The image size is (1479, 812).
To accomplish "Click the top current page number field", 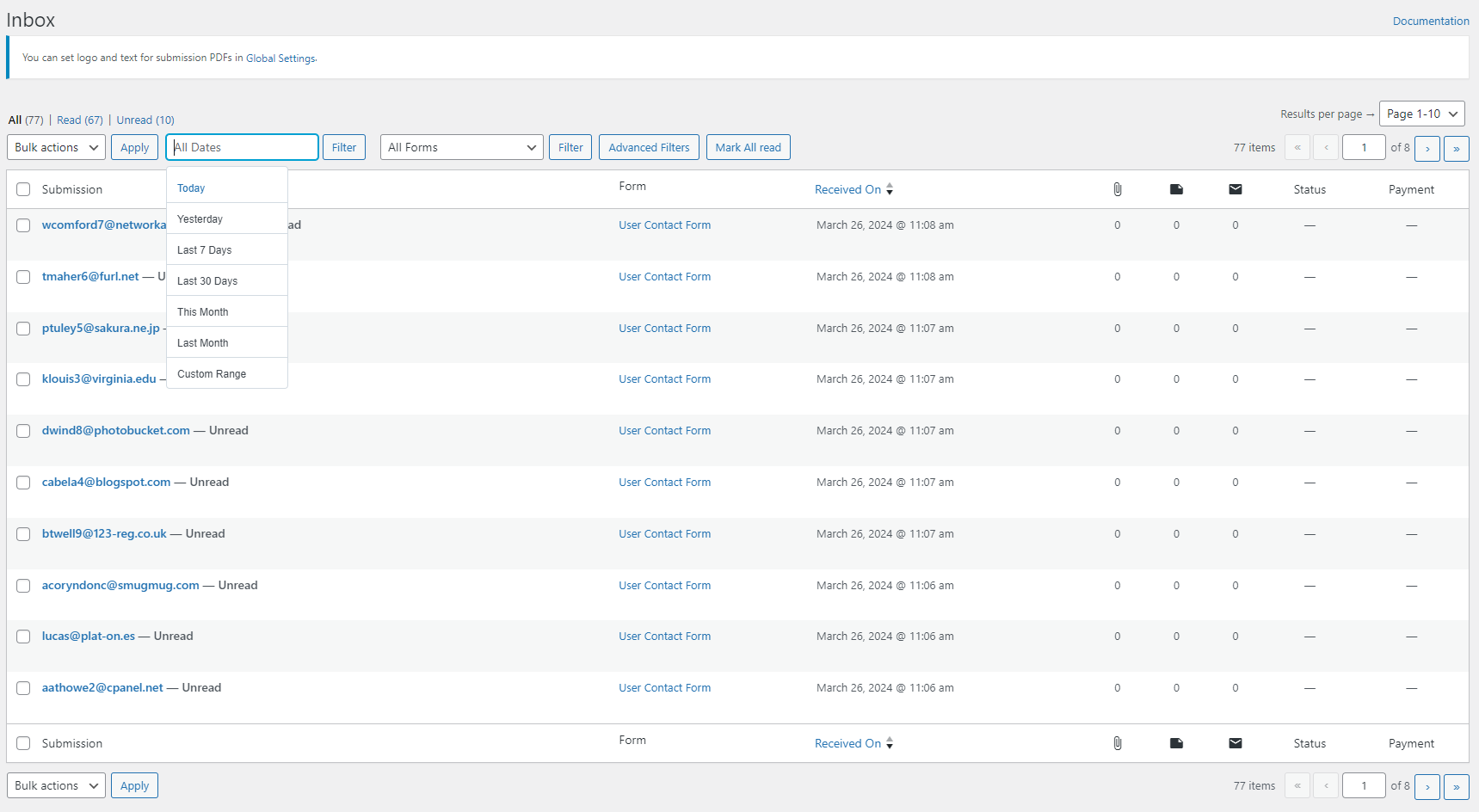I will pyautogui.click(x=1364, y=148).
